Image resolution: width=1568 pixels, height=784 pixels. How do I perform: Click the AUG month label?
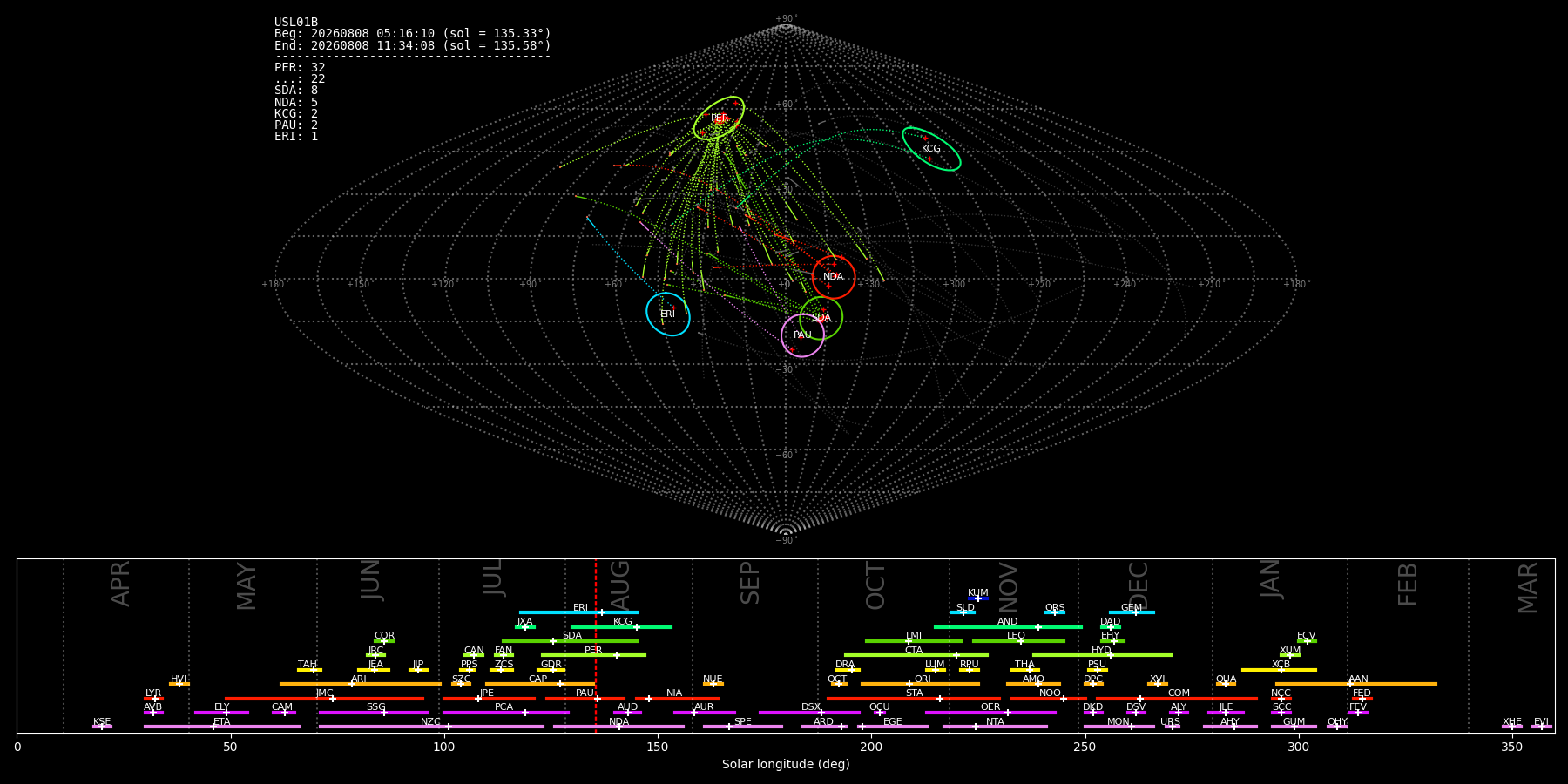coord(620,583)
